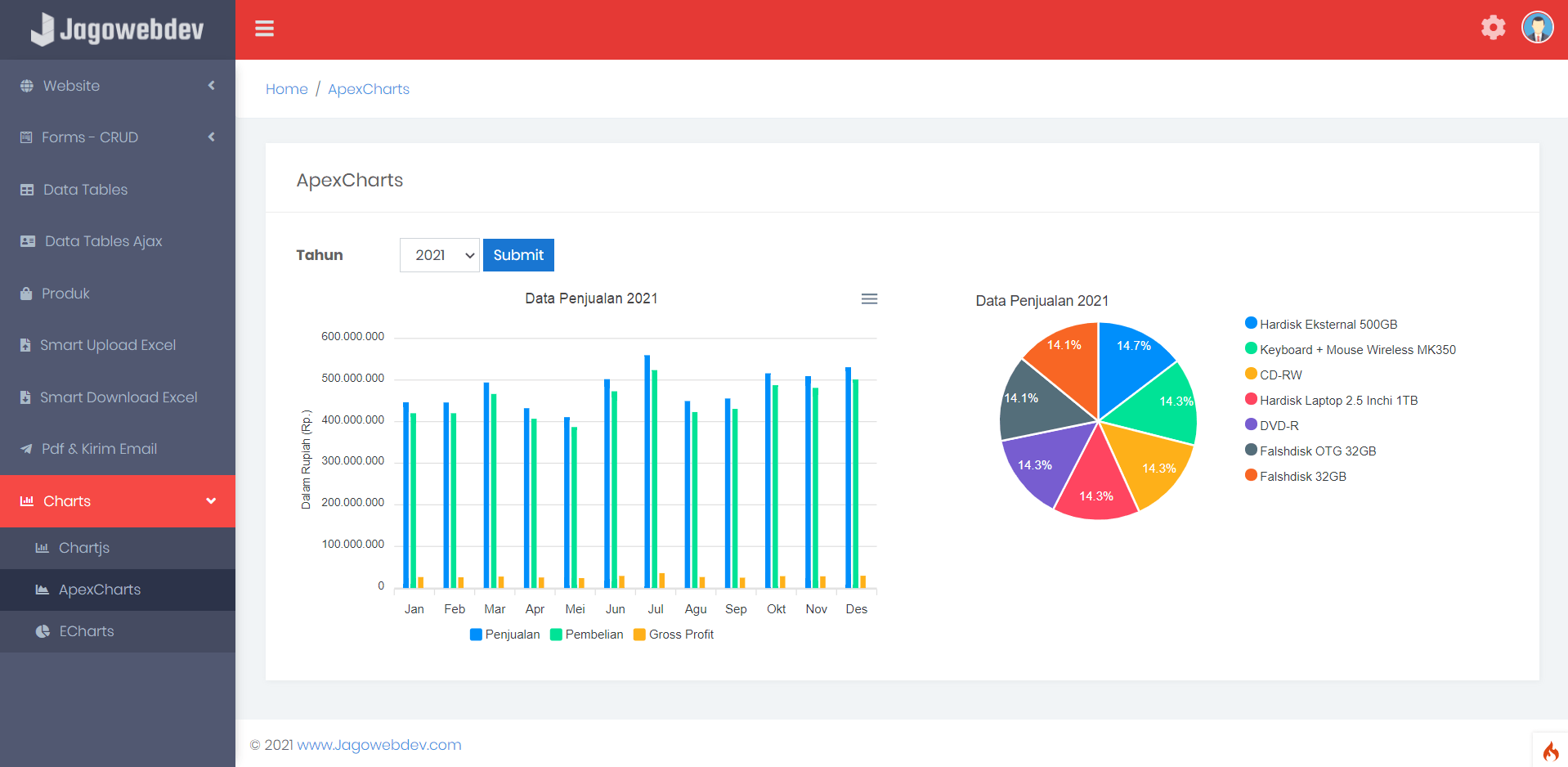1568x767 pixels.
Task: Select the Data Tables sidebar icon
Action: tap(26, 189)
